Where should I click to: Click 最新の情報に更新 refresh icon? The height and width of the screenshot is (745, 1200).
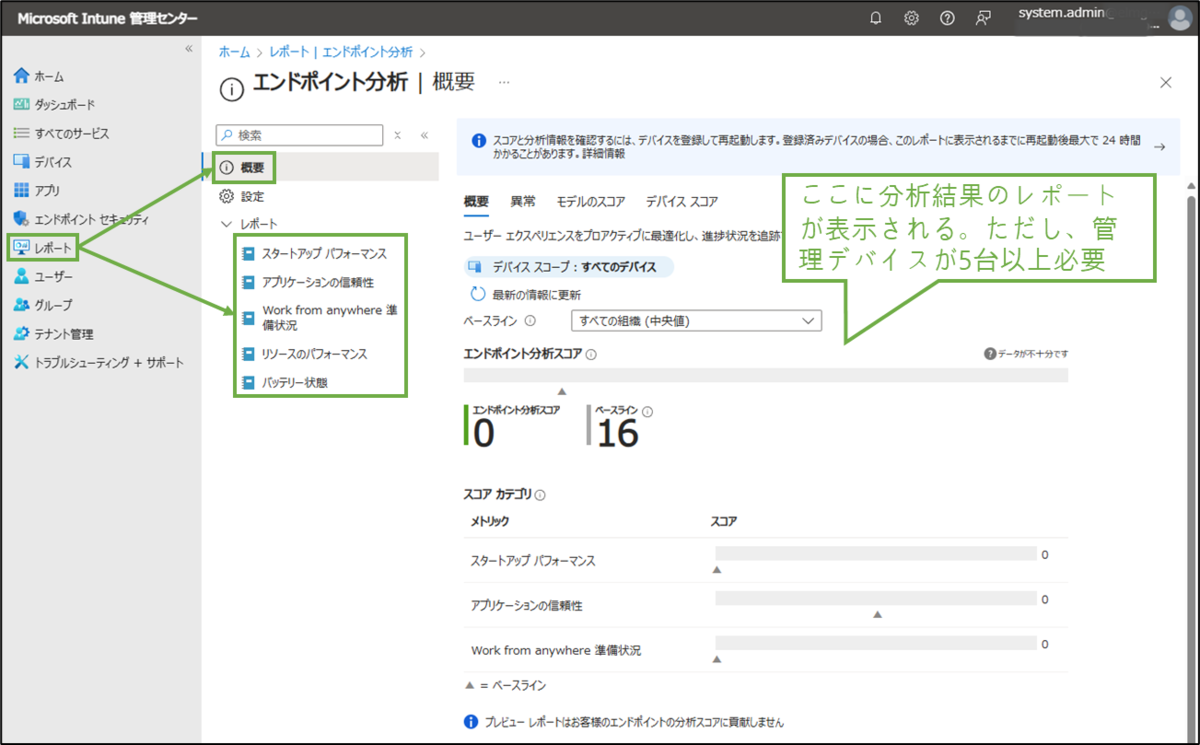click(x=478, y=294)
